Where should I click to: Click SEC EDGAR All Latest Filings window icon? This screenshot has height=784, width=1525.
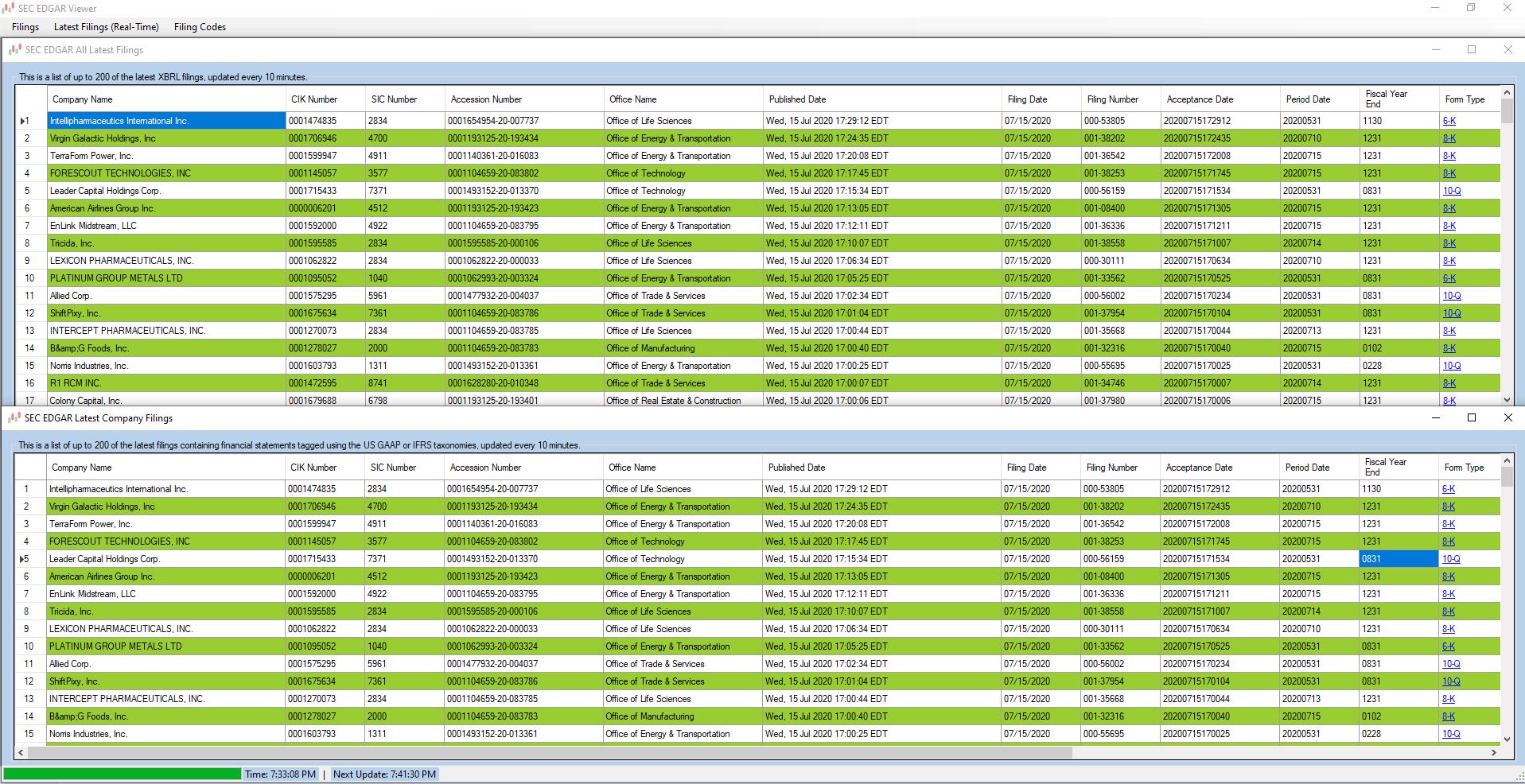click(x=15, y=49)
